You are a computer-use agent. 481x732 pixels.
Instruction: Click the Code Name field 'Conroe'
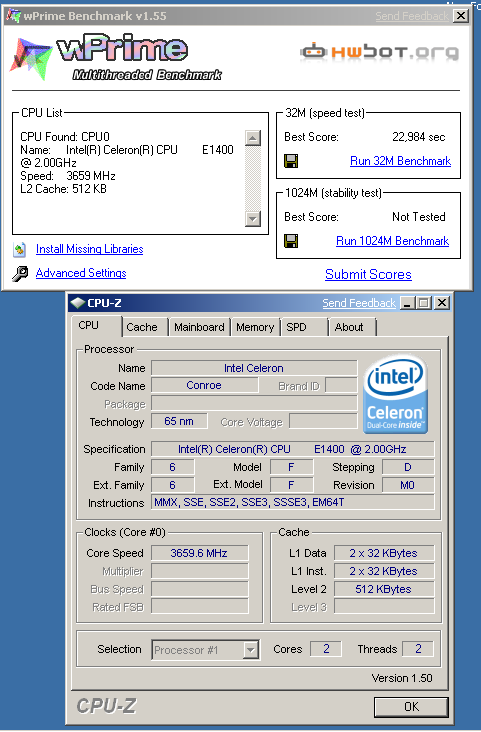pyautogui.click(x=205, y=385)
